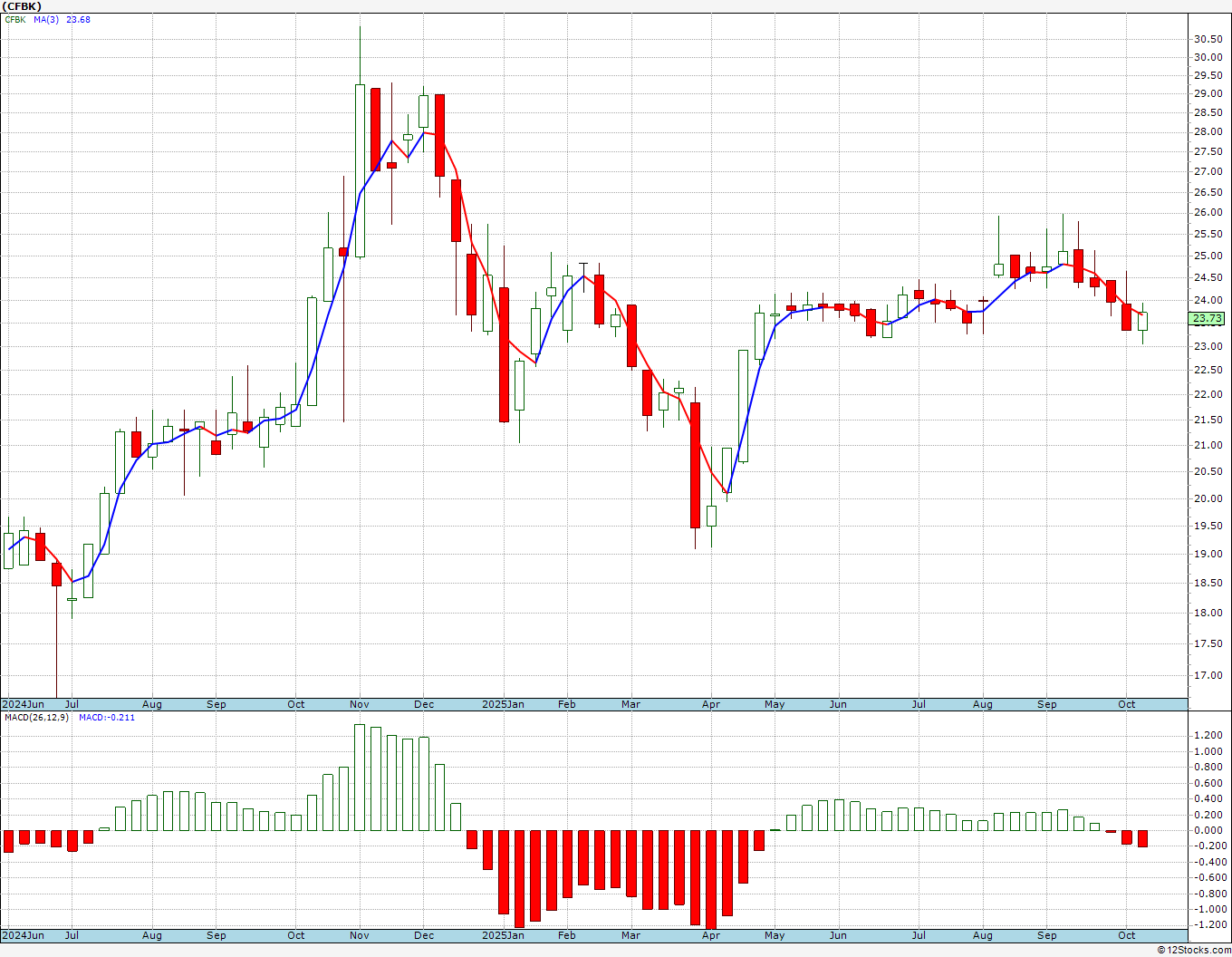Select the CFBK legend label
1232x957 pixels.
[x=15, y=20]
